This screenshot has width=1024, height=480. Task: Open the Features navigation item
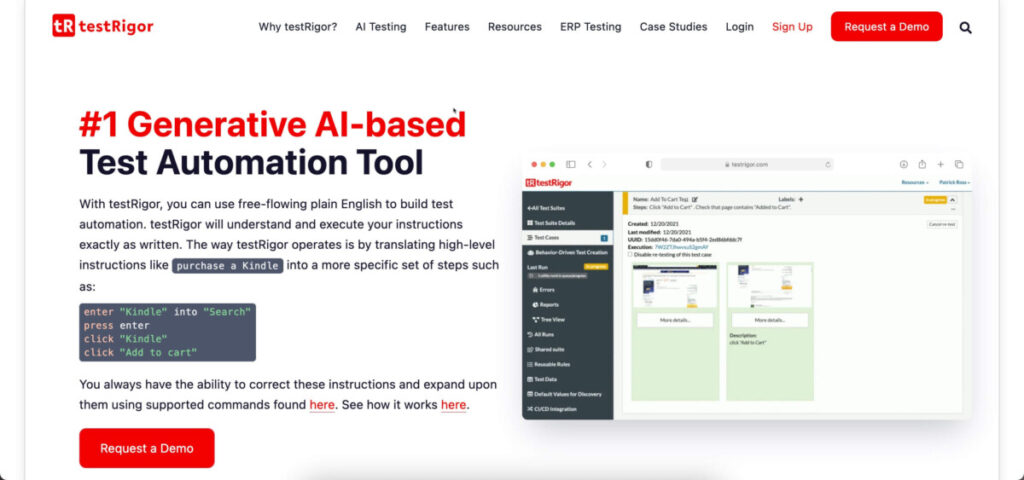447,27
